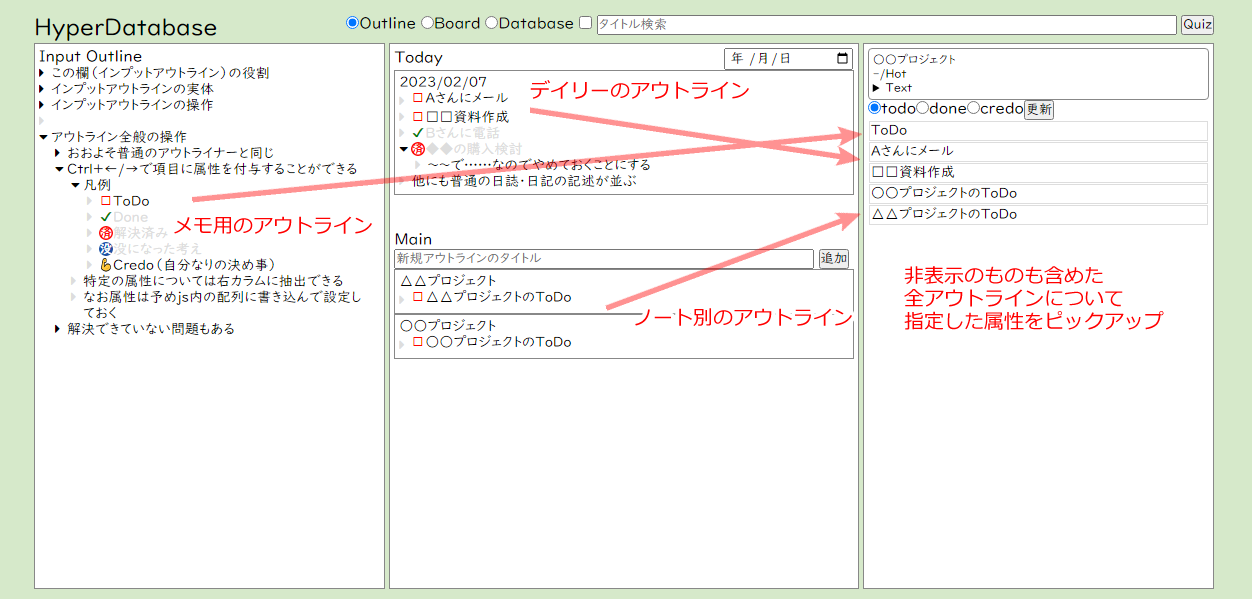This screenshot has height=599, width=1252.
Task: Click the green checkmark icon beside Done in the legend
Action: point(106,217)
